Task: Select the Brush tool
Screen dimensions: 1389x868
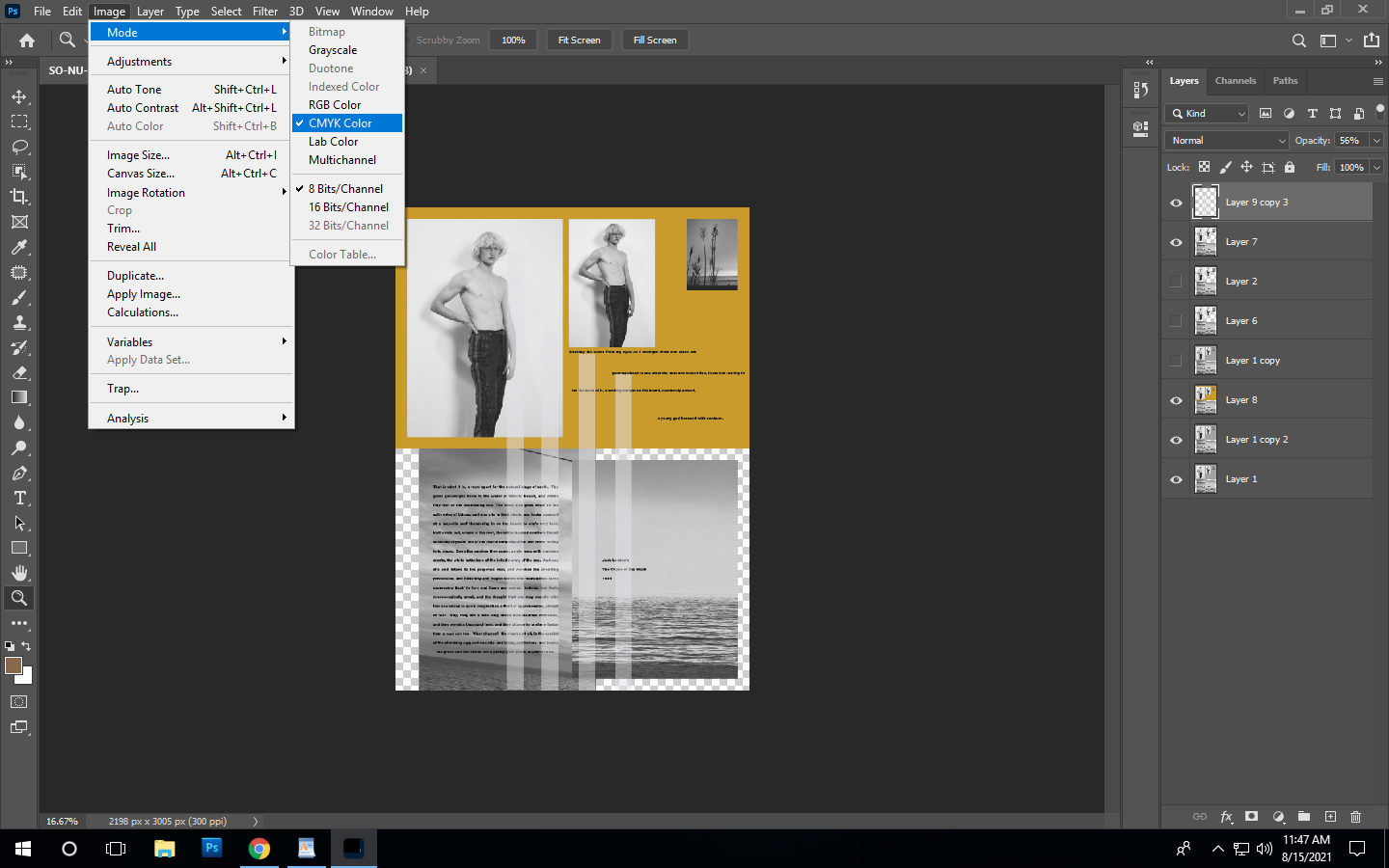Action: click(19, 297)
